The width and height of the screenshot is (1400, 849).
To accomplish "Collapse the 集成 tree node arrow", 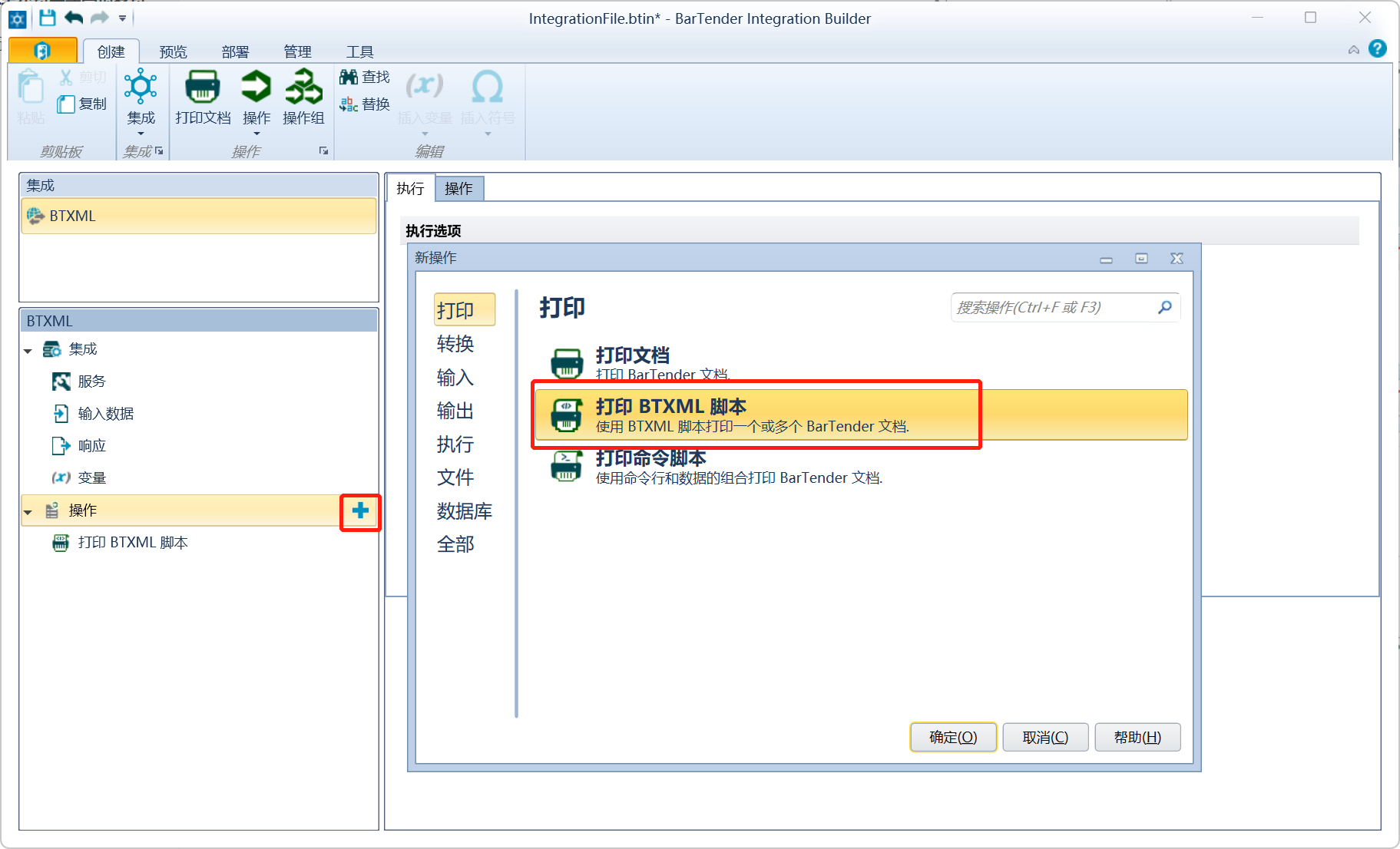I will point(28,351).
